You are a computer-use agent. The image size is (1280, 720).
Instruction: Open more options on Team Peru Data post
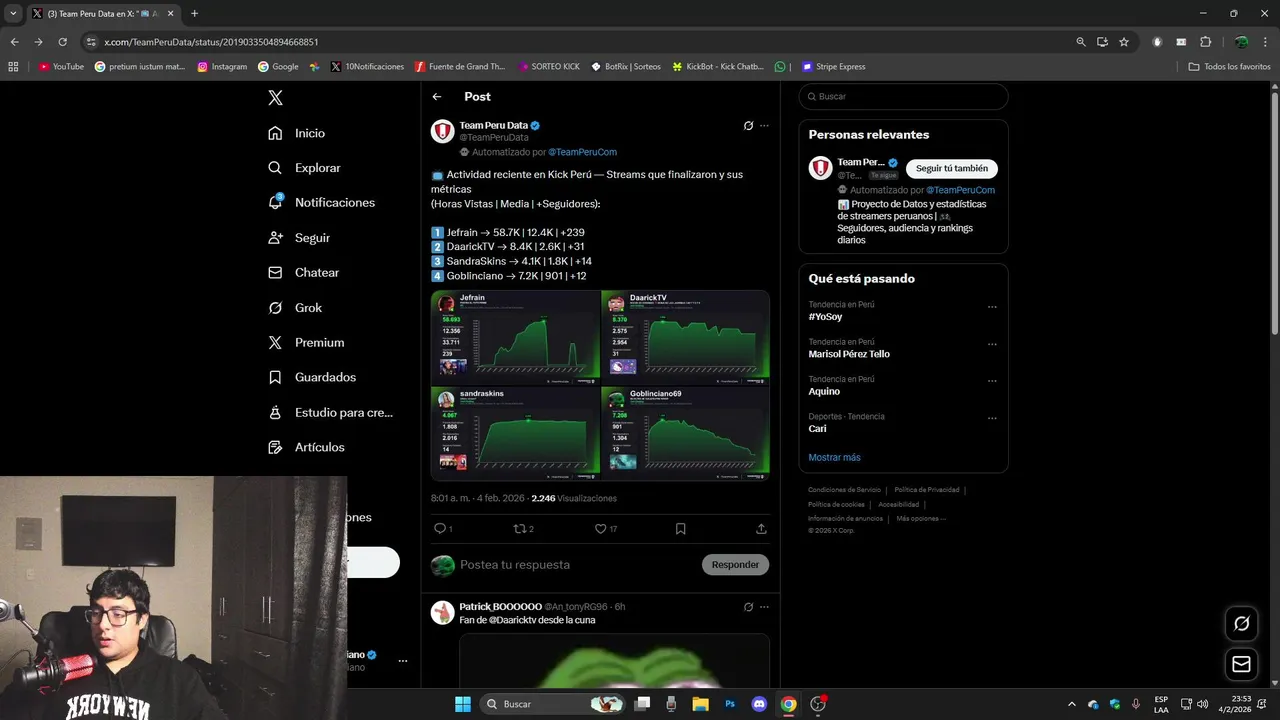tap(764, 126)
